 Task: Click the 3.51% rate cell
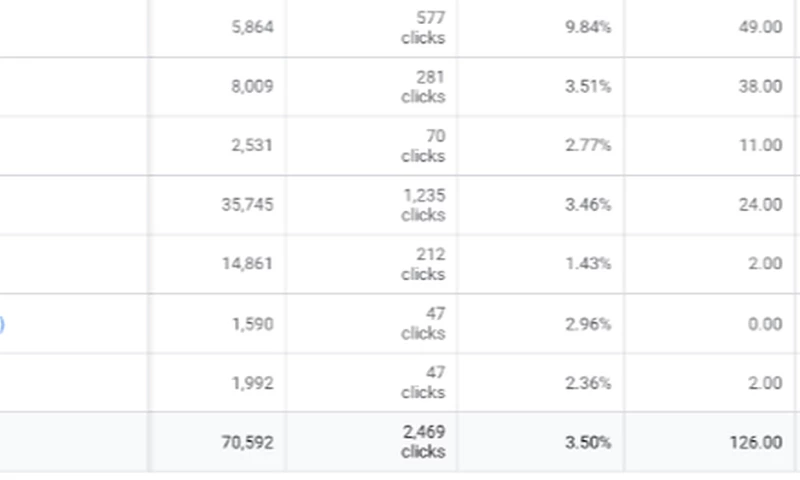pyautogui.click(x=588, y=87)
